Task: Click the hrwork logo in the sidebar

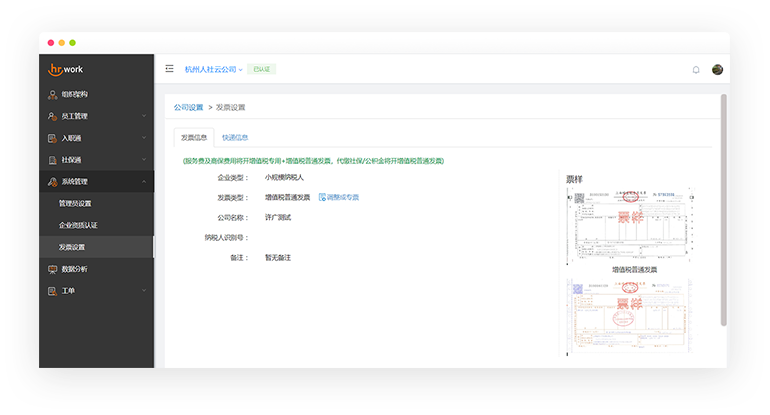Action: tap(68, 69)
